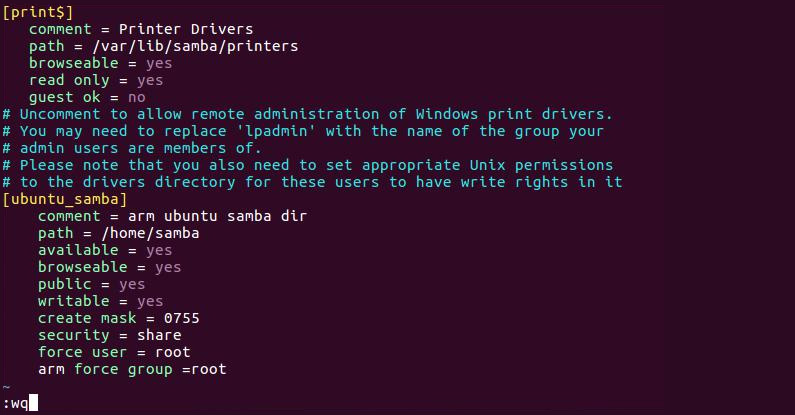Click the 'arm force group =root' line
The width and height of the screenshot is (795, 415).
tap(132, 369)
